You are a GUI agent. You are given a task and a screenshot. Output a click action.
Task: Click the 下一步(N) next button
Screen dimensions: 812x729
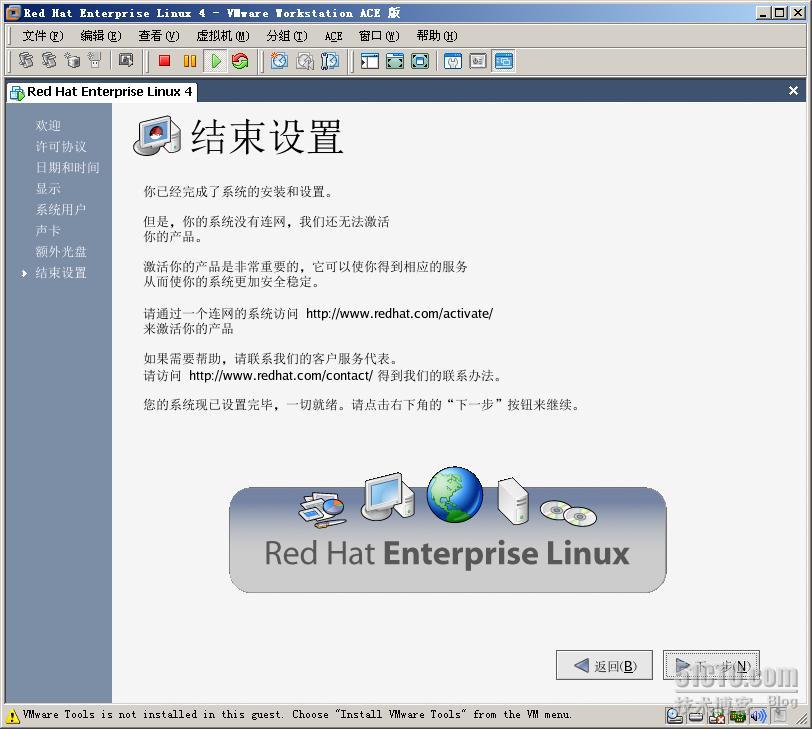point(711,665)
